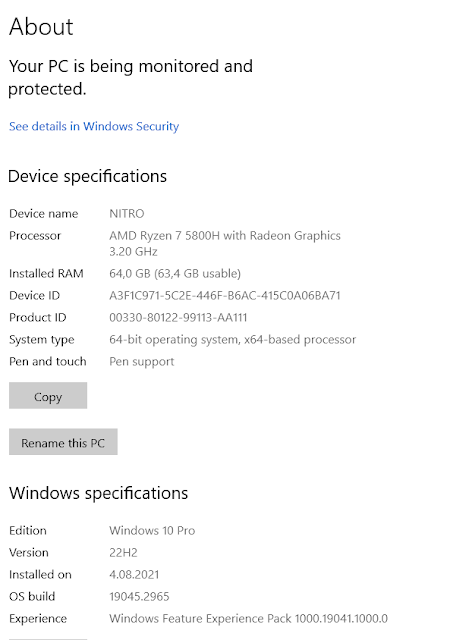The height and width of the screenshot is (640, 450).
Task: Click the 64-bit operating system type text
Action: 232,340
